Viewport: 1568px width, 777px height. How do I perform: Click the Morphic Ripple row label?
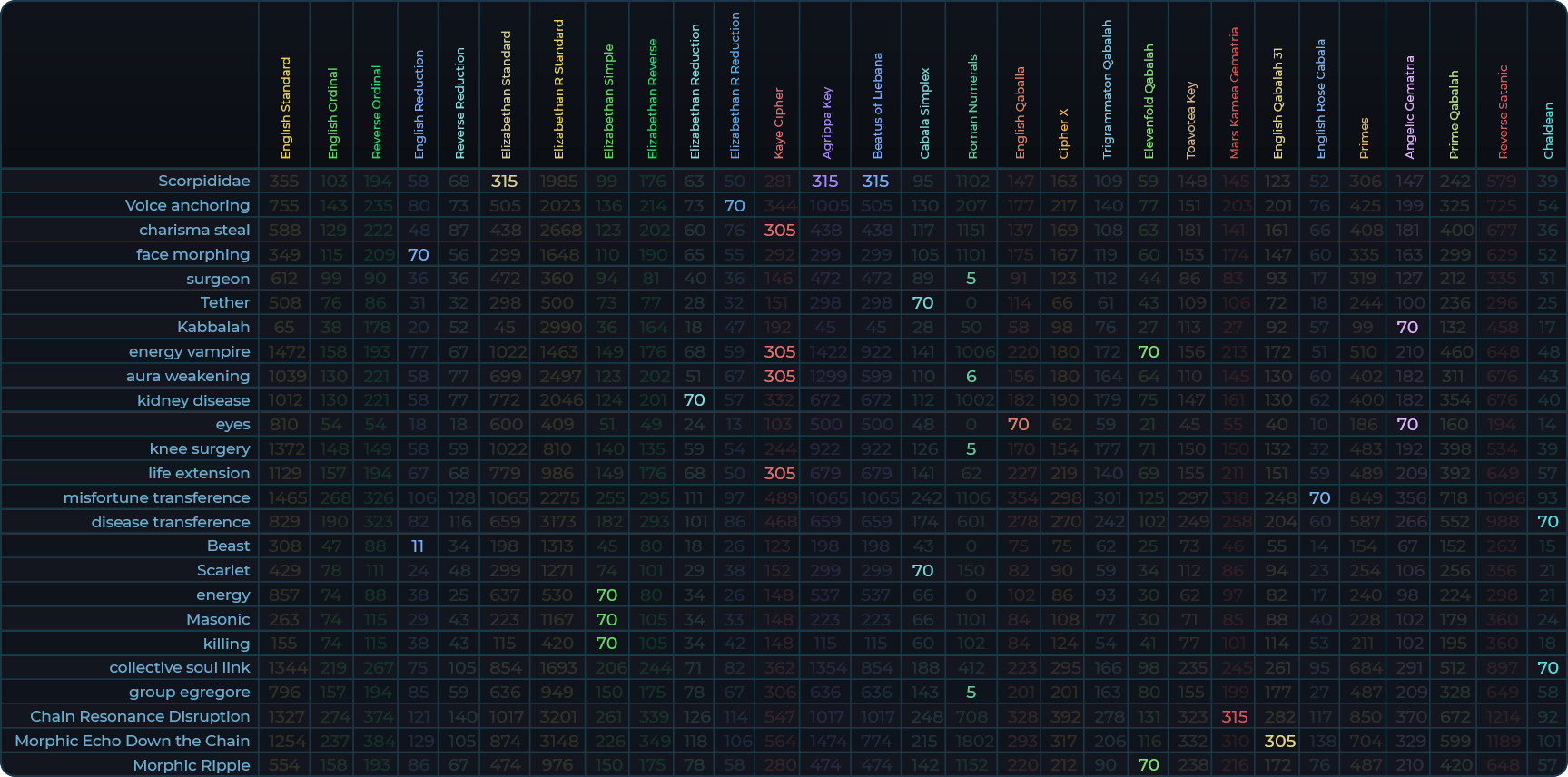click(x=191, y=765)
